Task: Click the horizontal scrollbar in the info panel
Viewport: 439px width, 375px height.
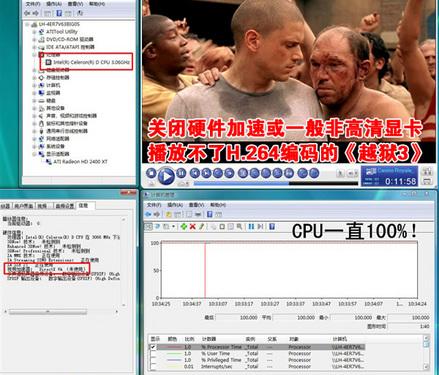Action: [x=61, y=312]
